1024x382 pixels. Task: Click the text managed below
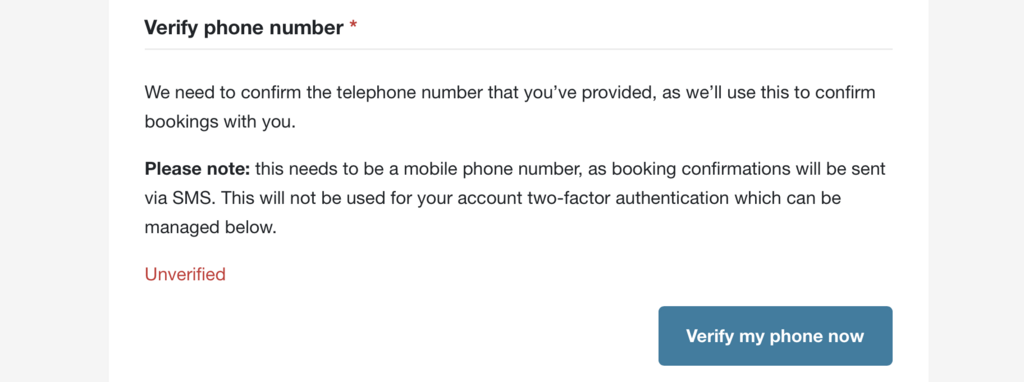pos(210,227)
